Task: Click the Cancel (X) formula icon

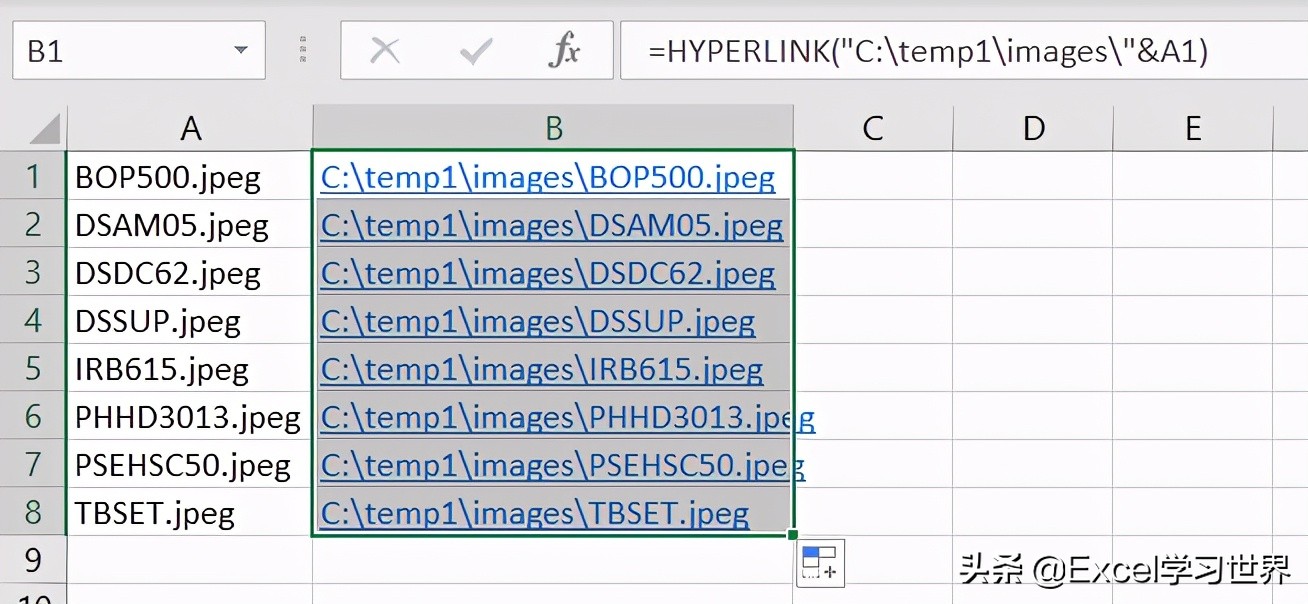Action: (x=385, y=50)
